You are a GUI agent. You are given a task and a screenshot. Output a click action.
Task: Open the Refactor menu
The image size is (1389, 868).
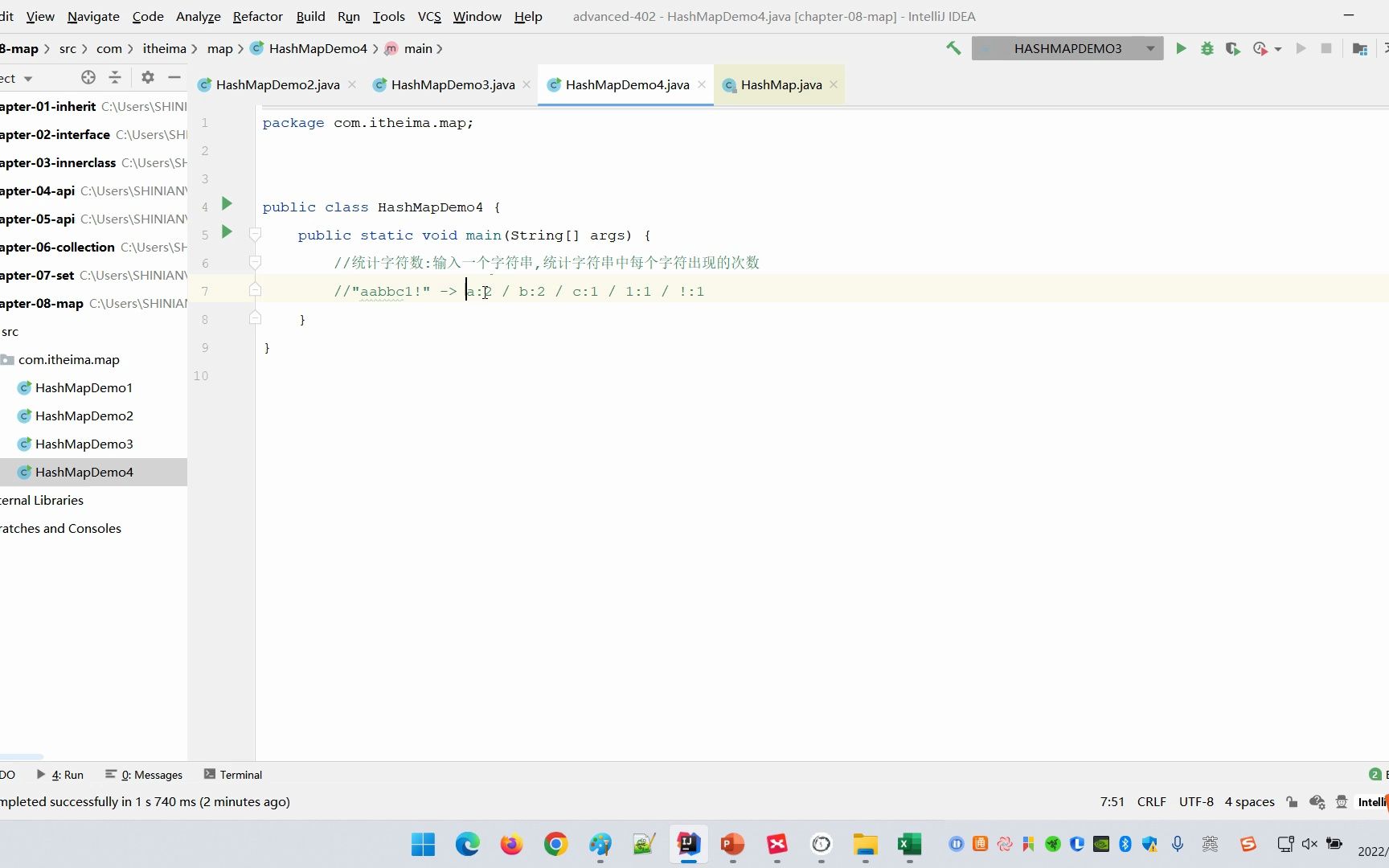[258, 16]
